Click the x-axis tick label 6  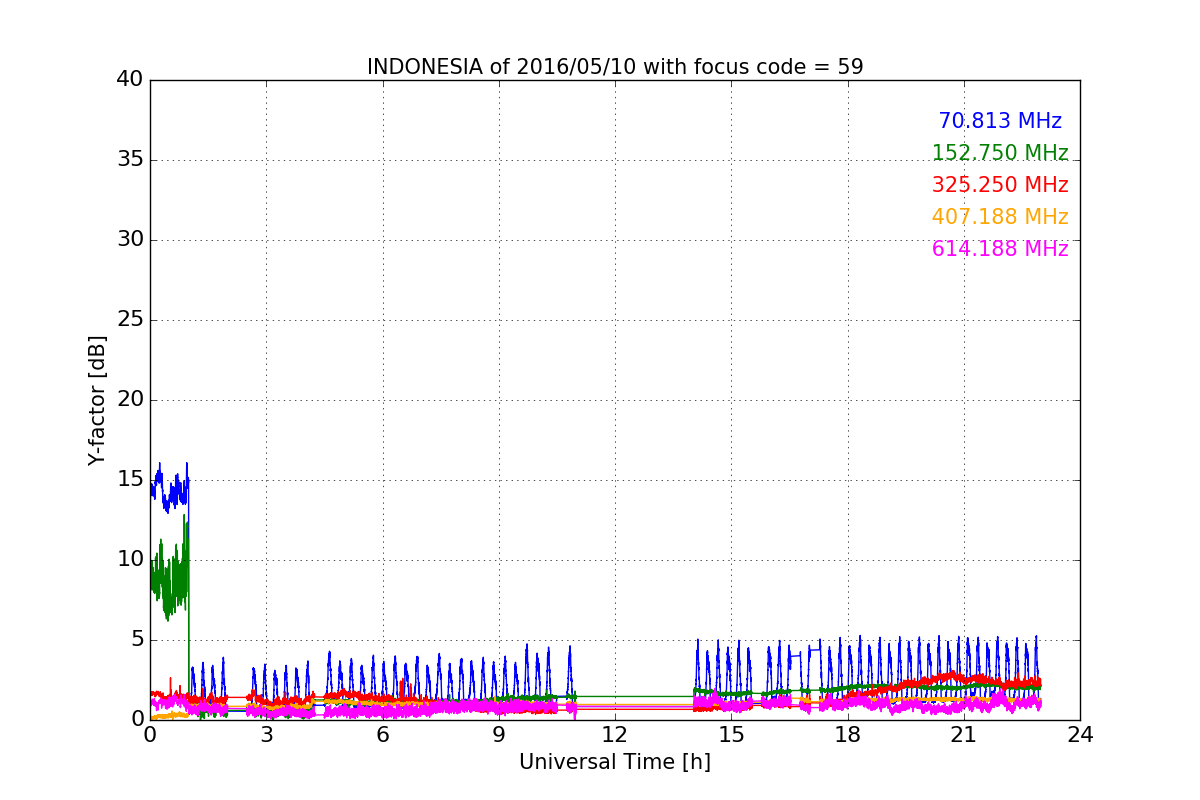tap(382, 735)
